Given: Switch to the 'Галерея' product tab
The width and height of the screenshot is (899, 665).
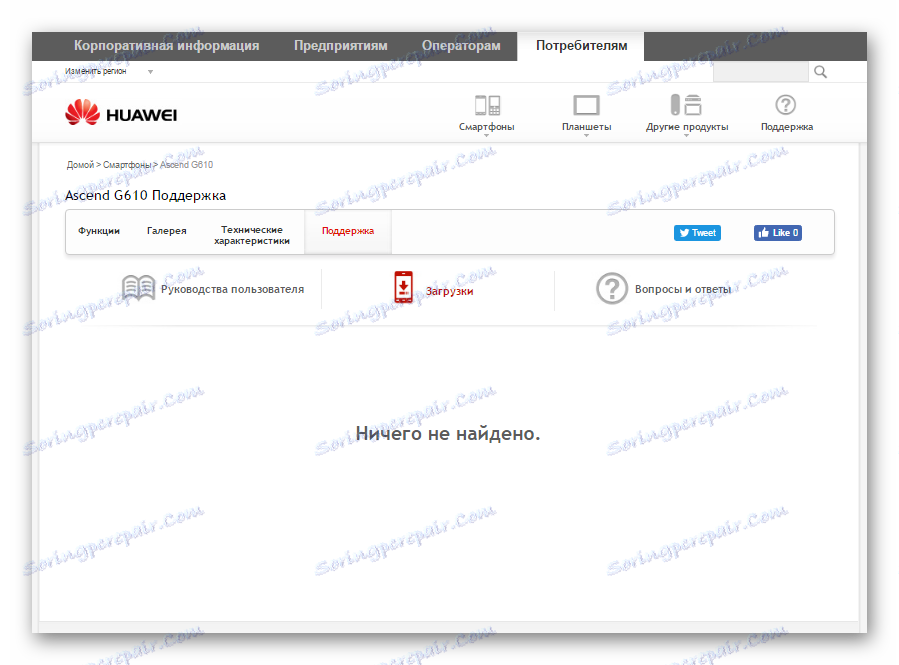Looking at the screenshot, I should pyautogui.click(x=166, y=231).
